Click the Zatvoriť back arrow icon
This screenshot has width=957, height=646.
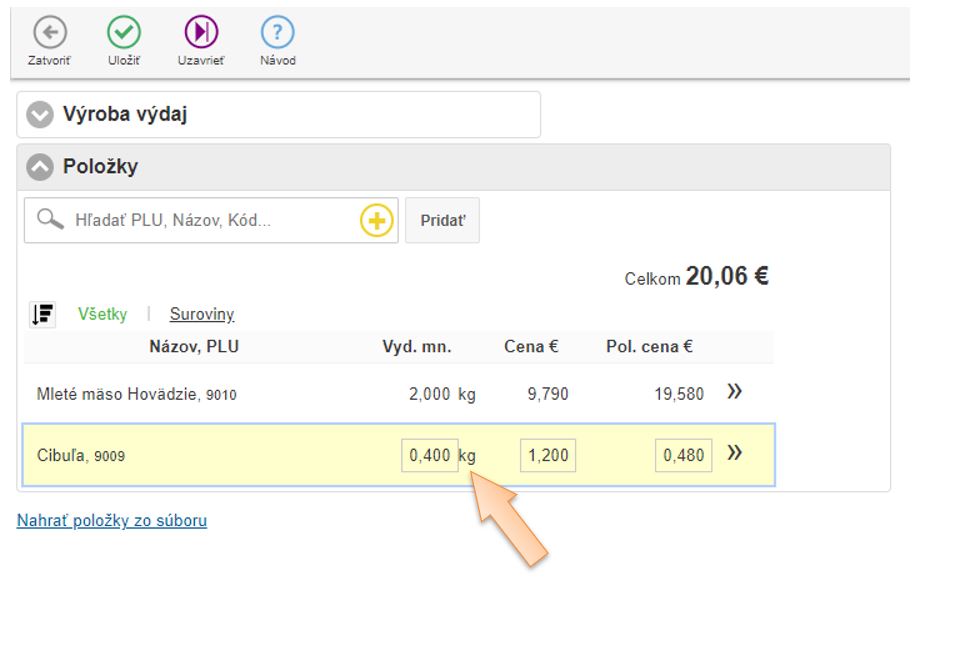pos(49,33)
